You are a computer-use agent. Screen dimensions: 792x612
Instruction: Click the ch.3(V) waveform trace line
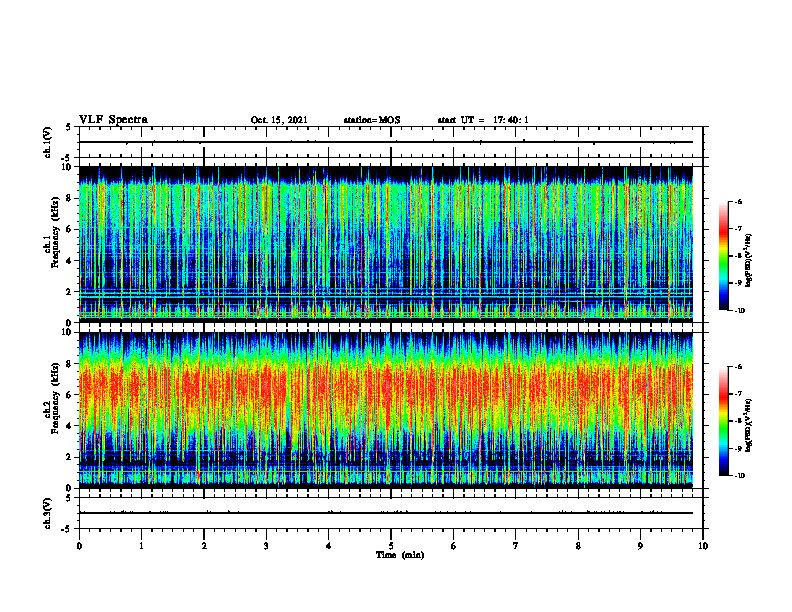tap(386, 513)
